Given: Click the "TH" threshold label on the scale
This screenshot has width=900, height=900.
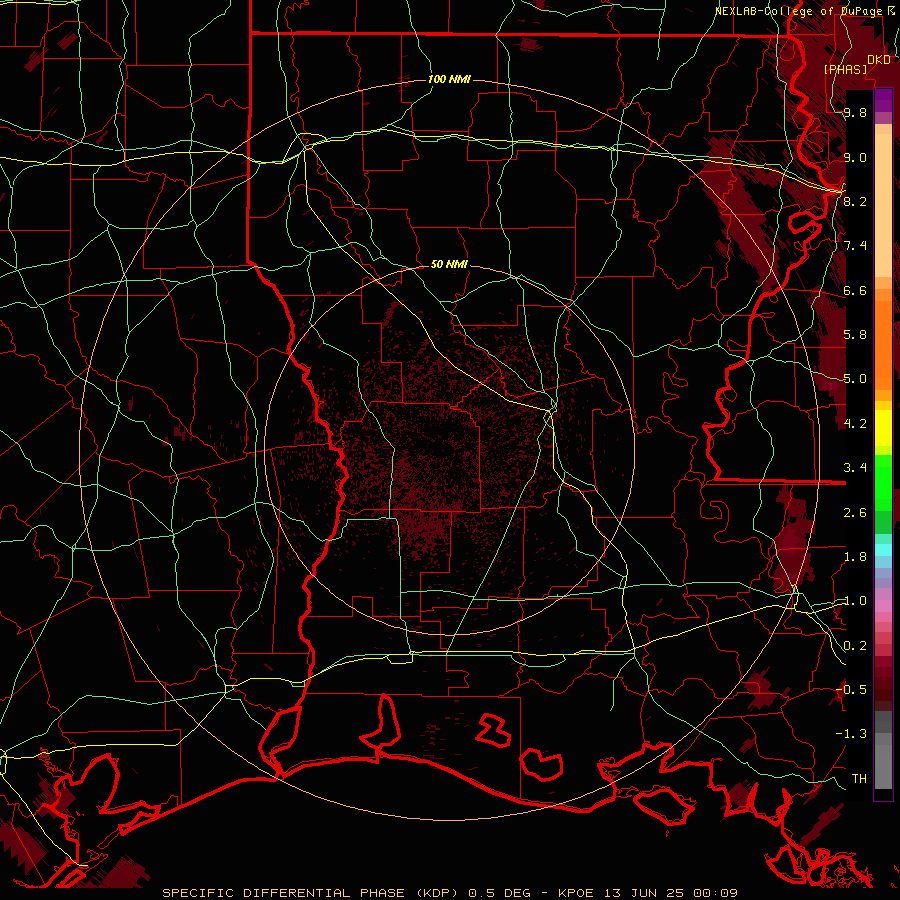Looking at the screenshot, I should [x=859, y=779].
